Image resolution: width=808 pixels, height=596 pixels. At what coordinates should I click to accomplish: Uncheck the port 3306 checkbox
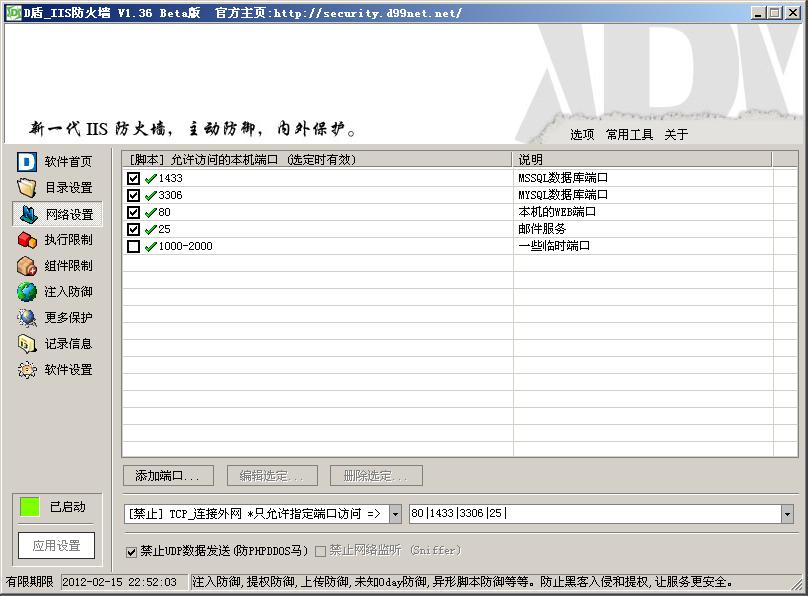point(133,195)
